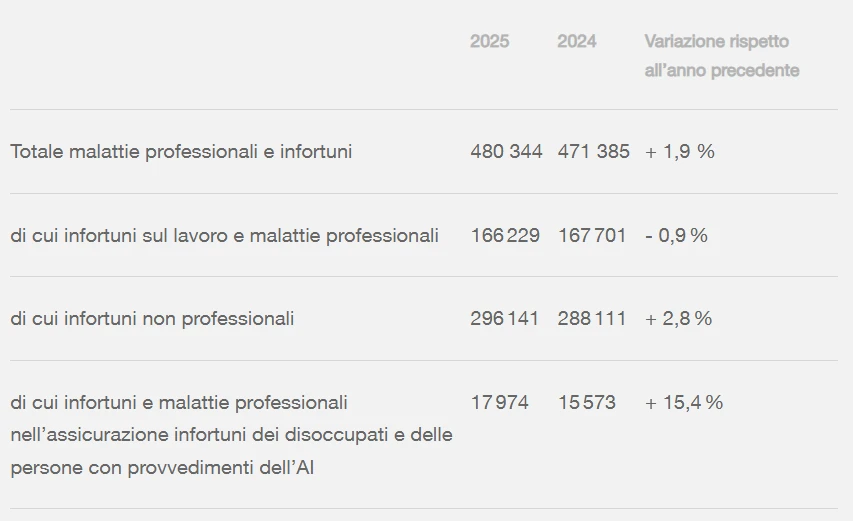The image size is (853, 521).
Task: Select the + 15,4 % variation cell
Action: [684, 403]
